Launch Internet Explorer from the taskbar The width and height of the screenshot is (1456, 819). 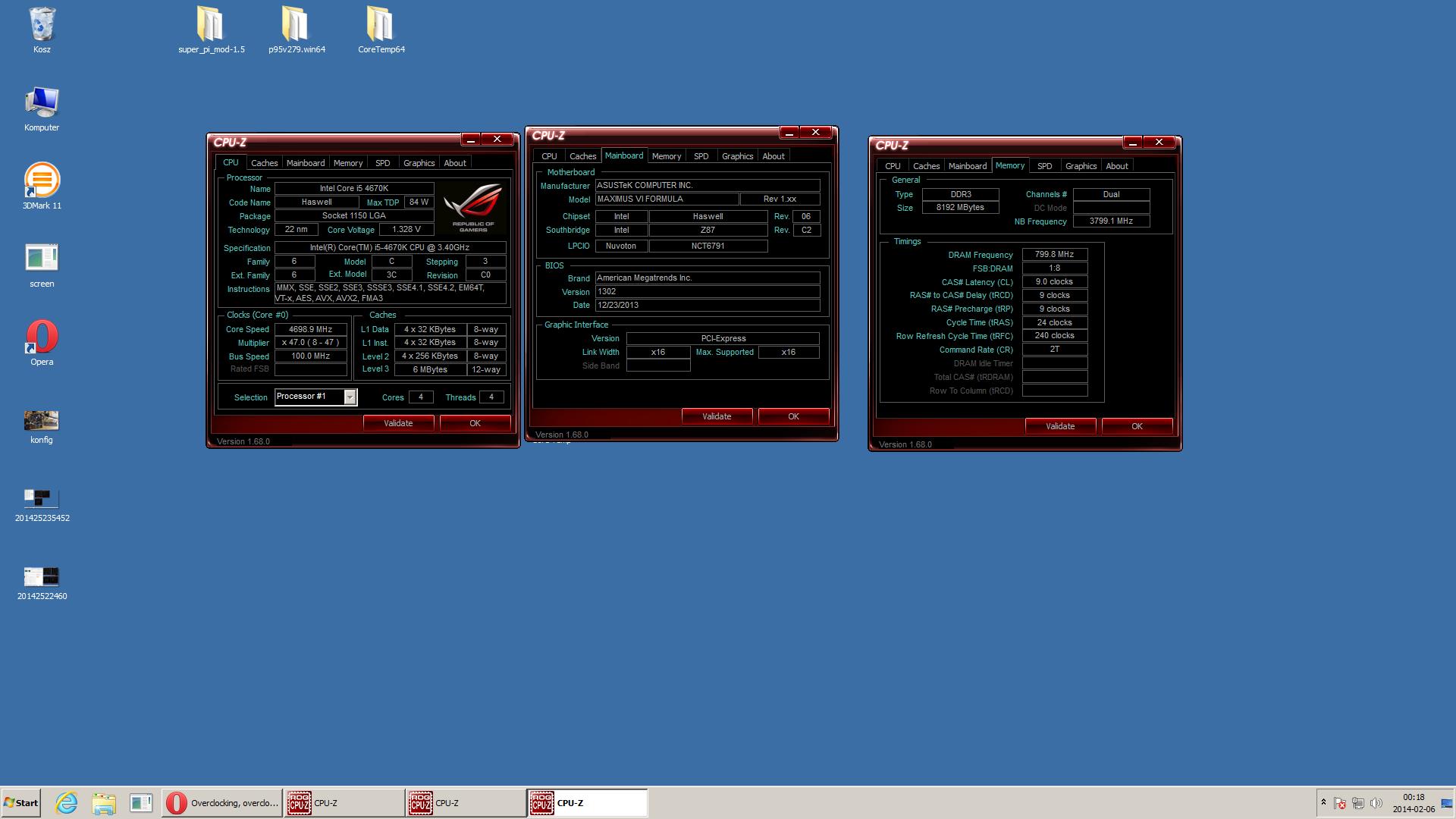point(67,802)
